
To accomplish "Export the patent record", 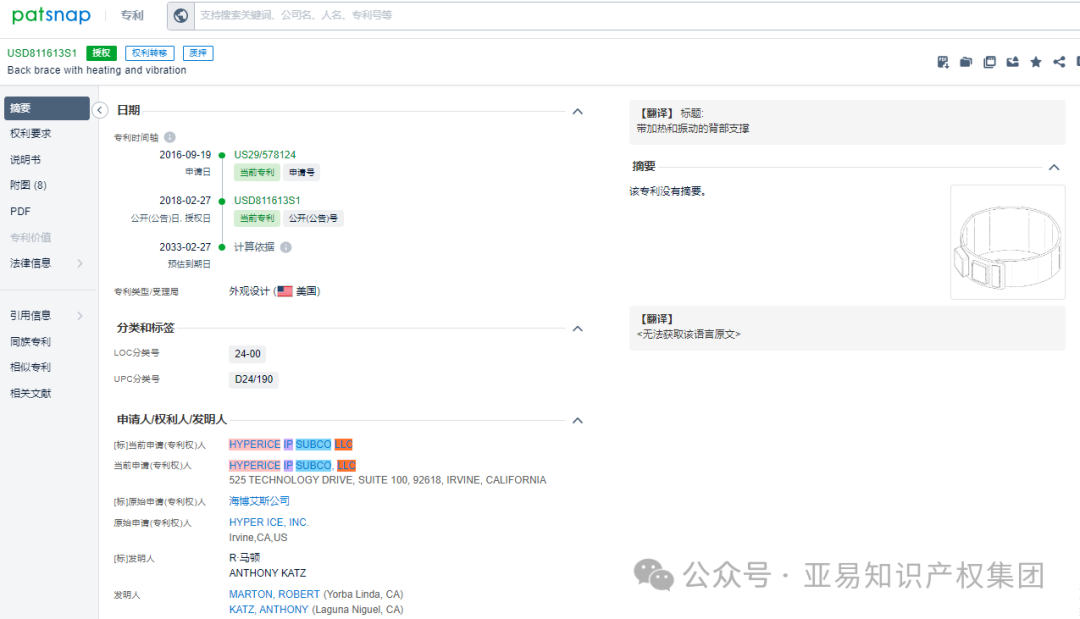I will (x=1013, y=61).
